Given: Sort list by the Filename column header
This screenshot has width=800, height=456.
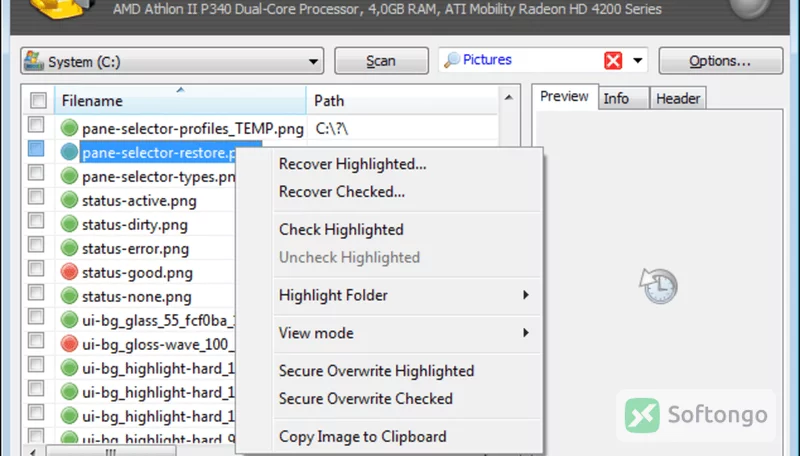Looking at the screenshot, I should point(180,100).
